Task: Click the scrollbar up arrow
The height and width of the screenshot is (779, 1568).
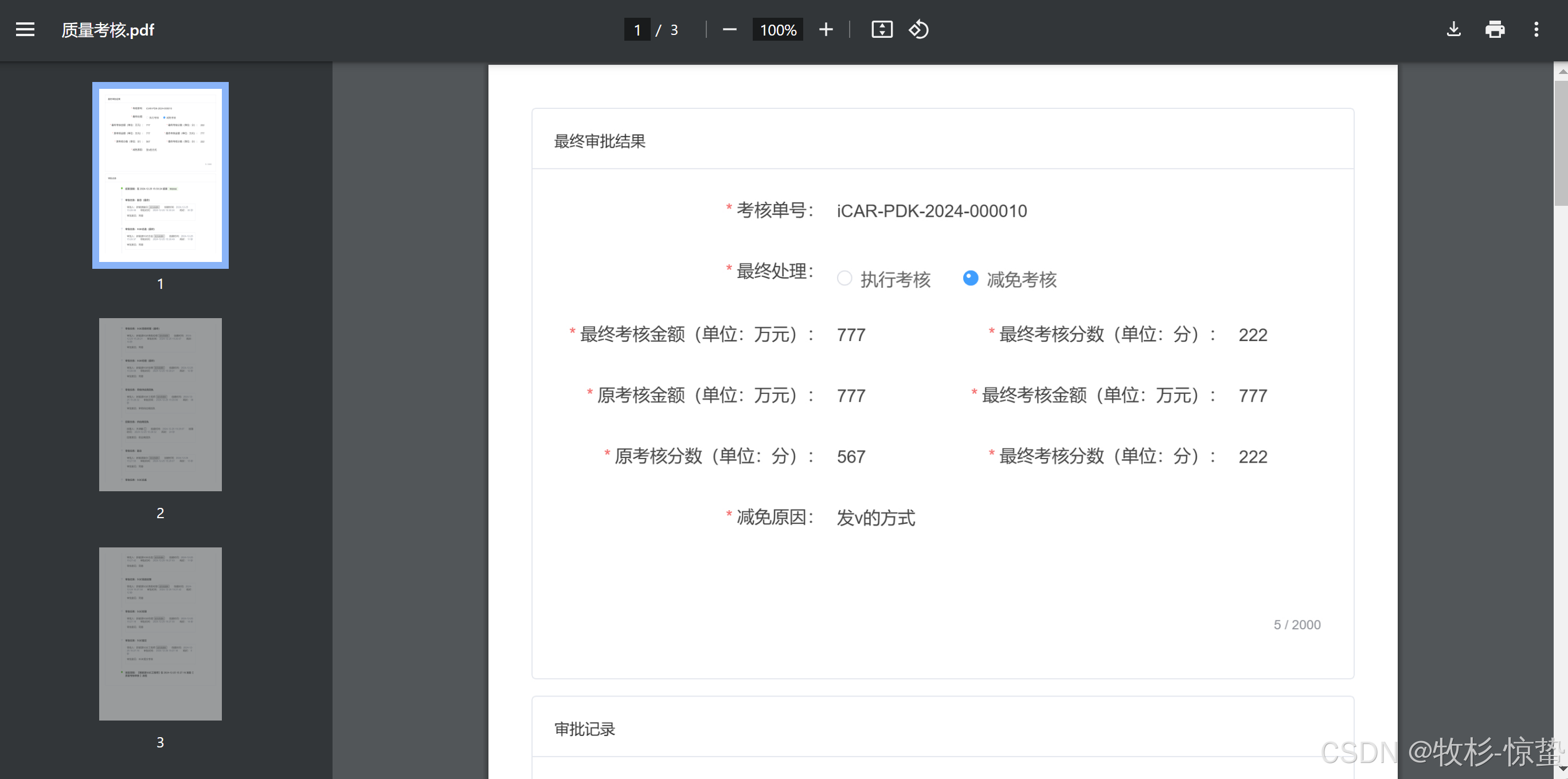Action: coord(1561,71)
